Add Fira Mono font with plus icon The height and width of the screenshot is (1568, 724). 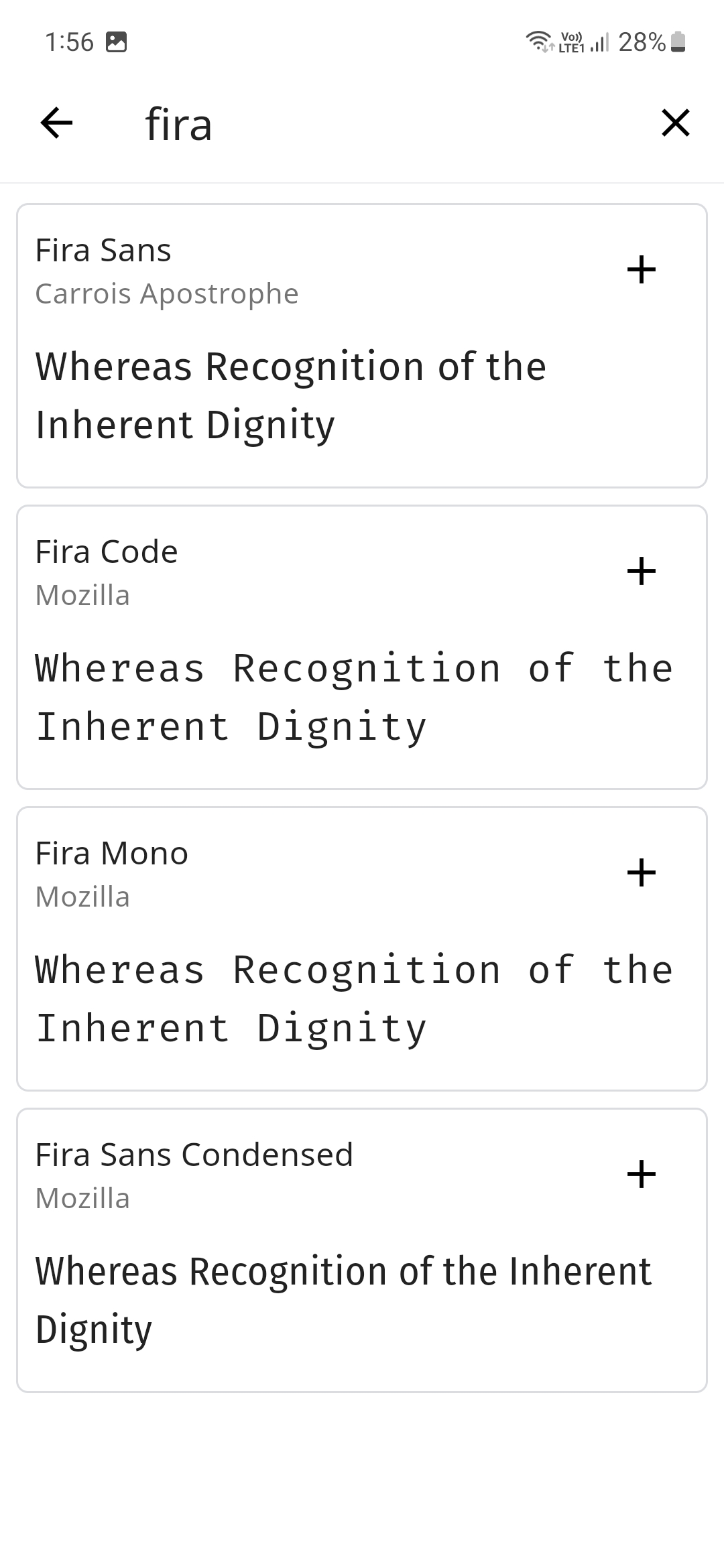tap(641, 873)
